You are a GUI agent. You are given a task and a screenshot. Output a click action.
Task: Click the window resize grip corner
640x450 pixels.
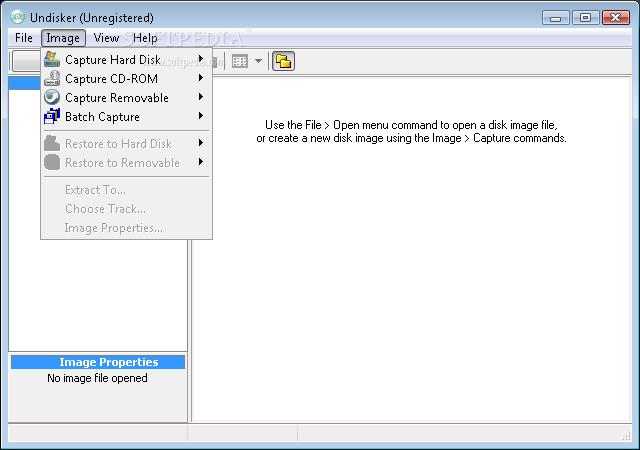tap(627, 436)
